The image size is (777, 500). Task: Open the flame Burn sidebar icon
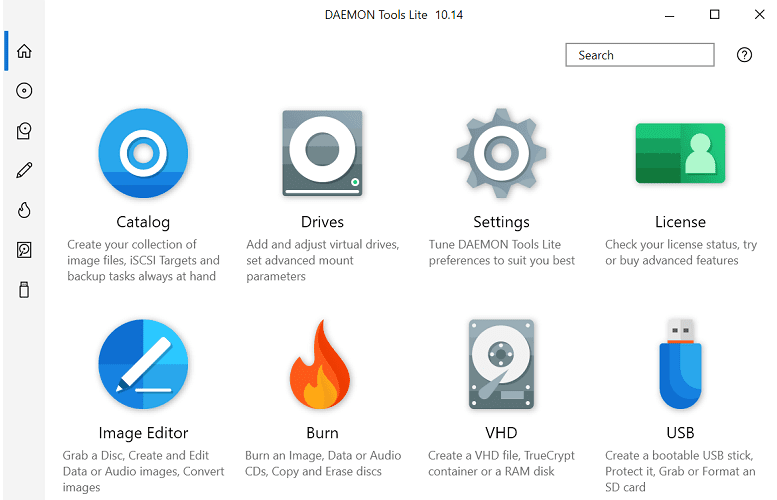pyautogui.click(x=24, y=210)
